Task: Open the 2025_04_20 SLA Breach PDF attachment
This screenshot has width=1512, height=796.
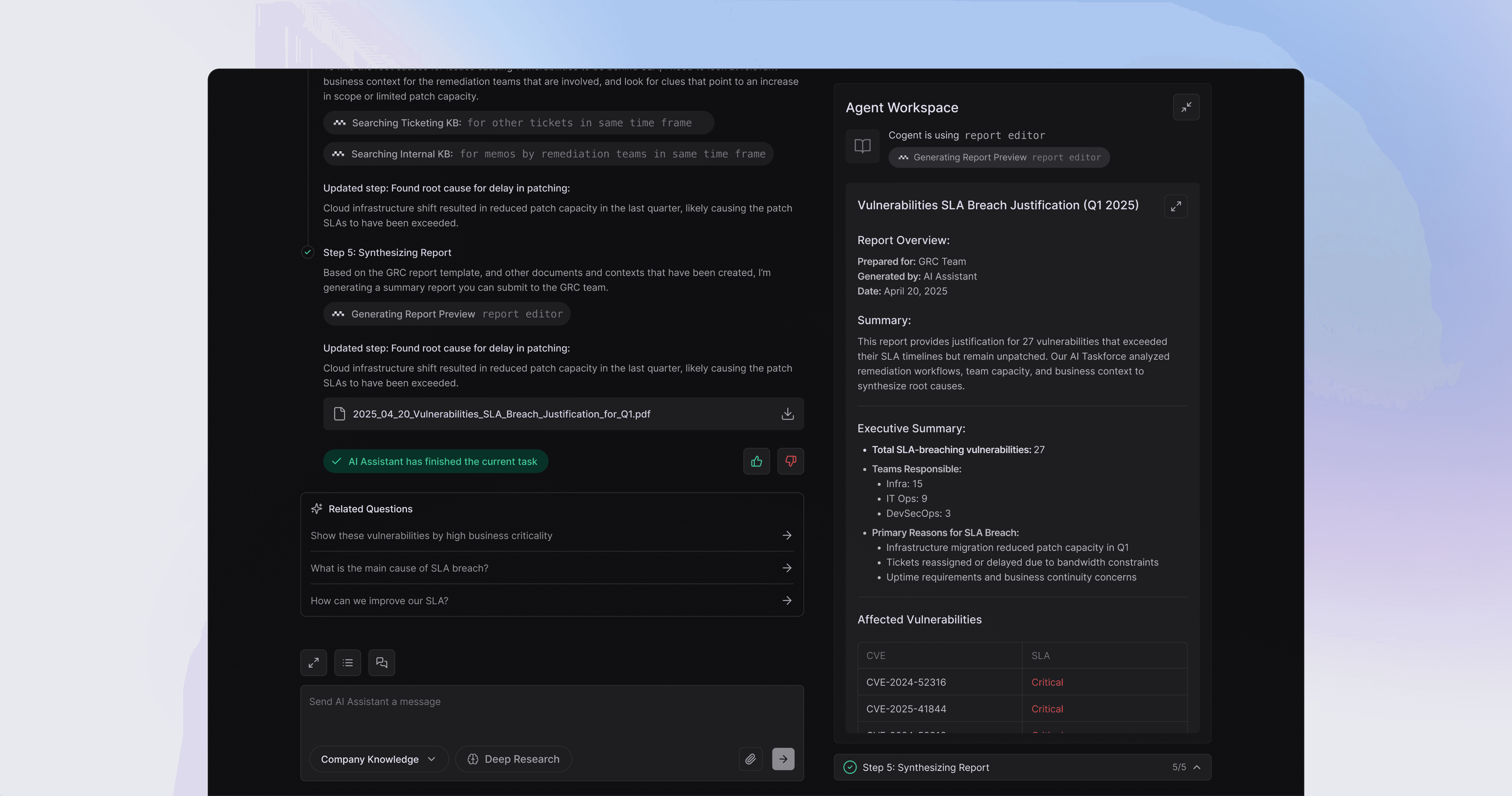Action: click(x=563, y=414)
